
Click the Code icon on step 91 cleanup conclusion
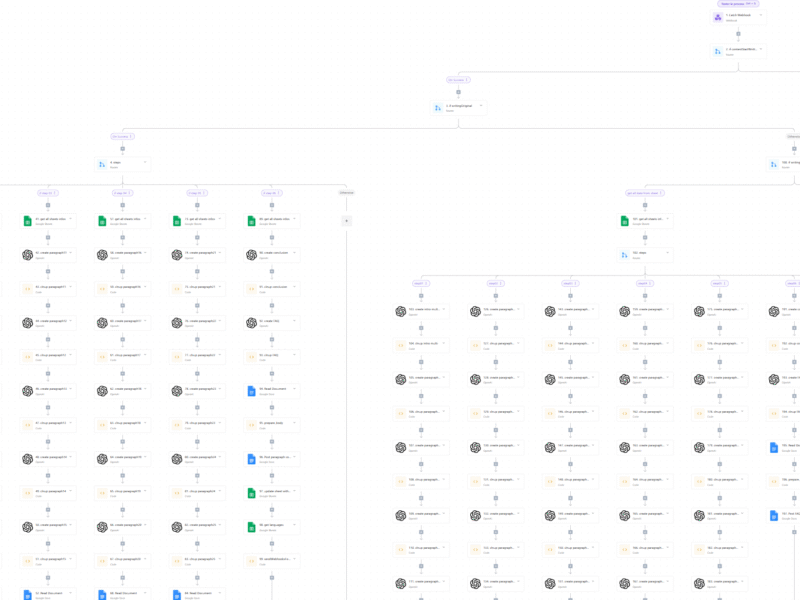point(252,289)
